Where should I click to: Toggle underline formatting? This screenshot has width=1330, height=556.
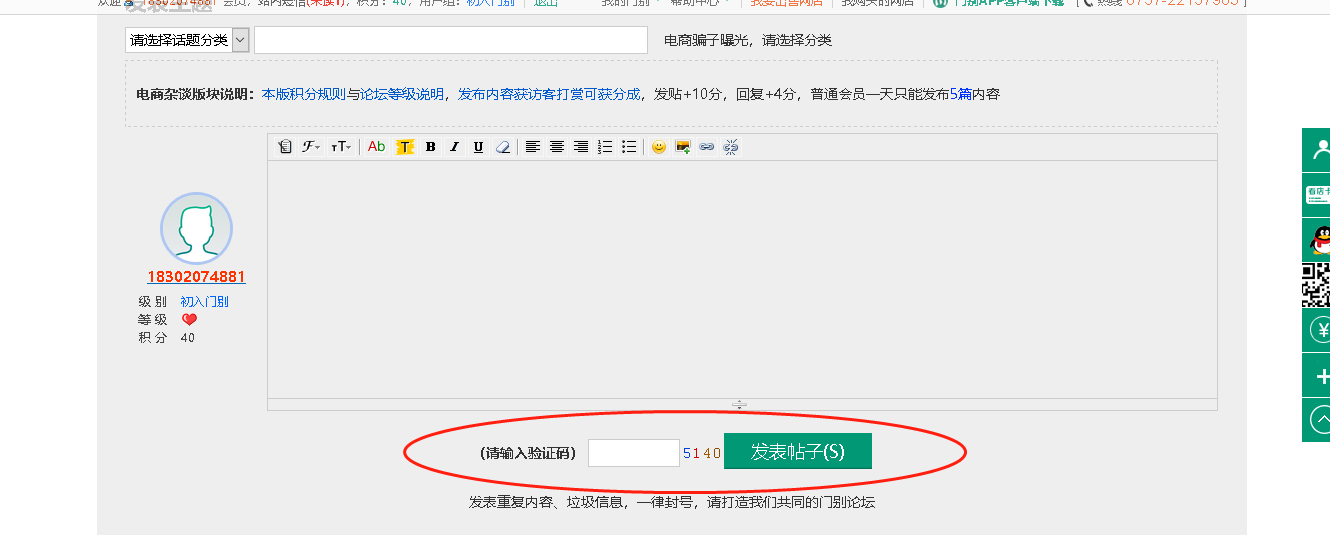coord(478,147)
